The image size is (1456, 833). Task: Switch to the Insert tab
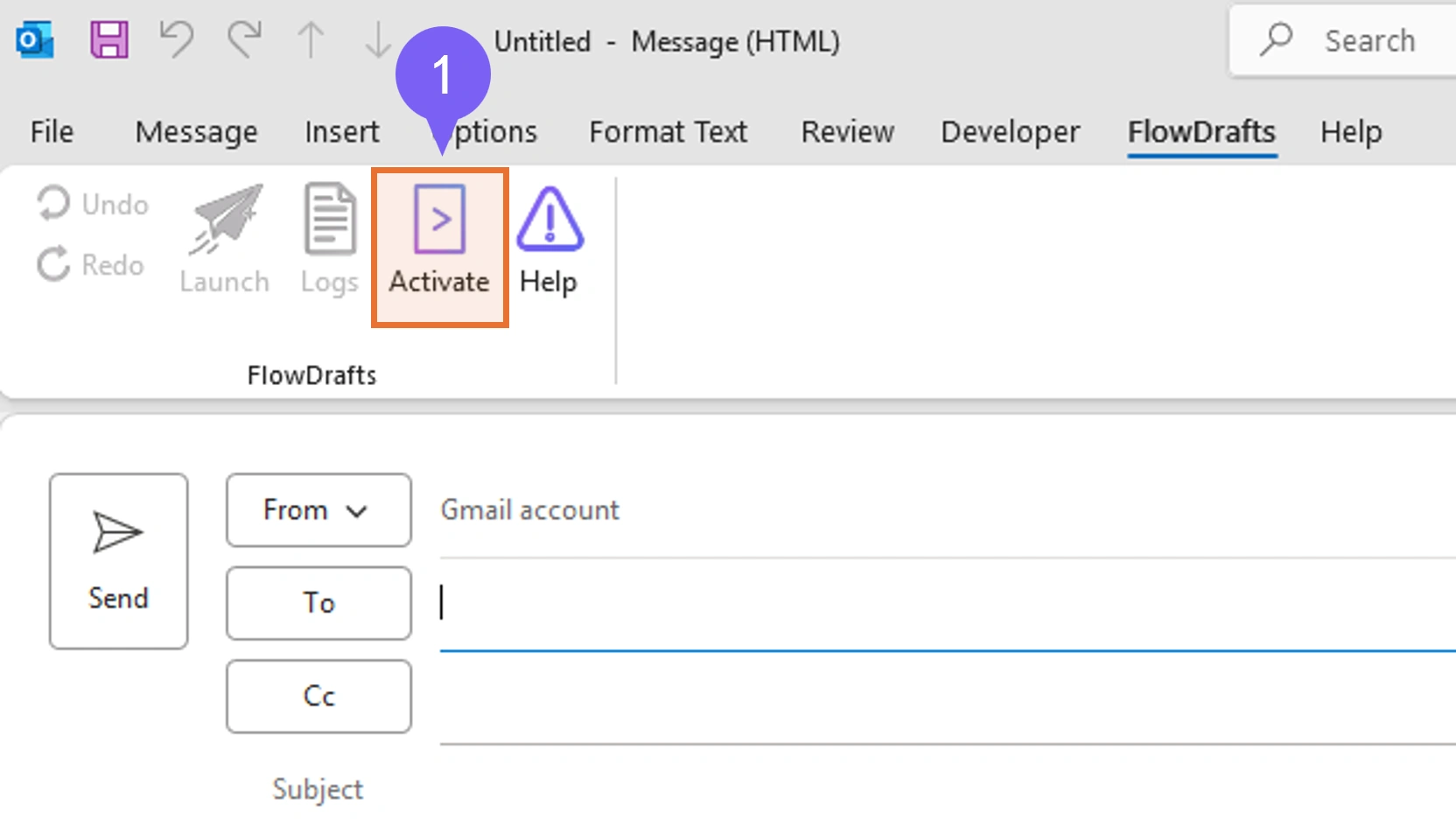click(x=341, y=132)
